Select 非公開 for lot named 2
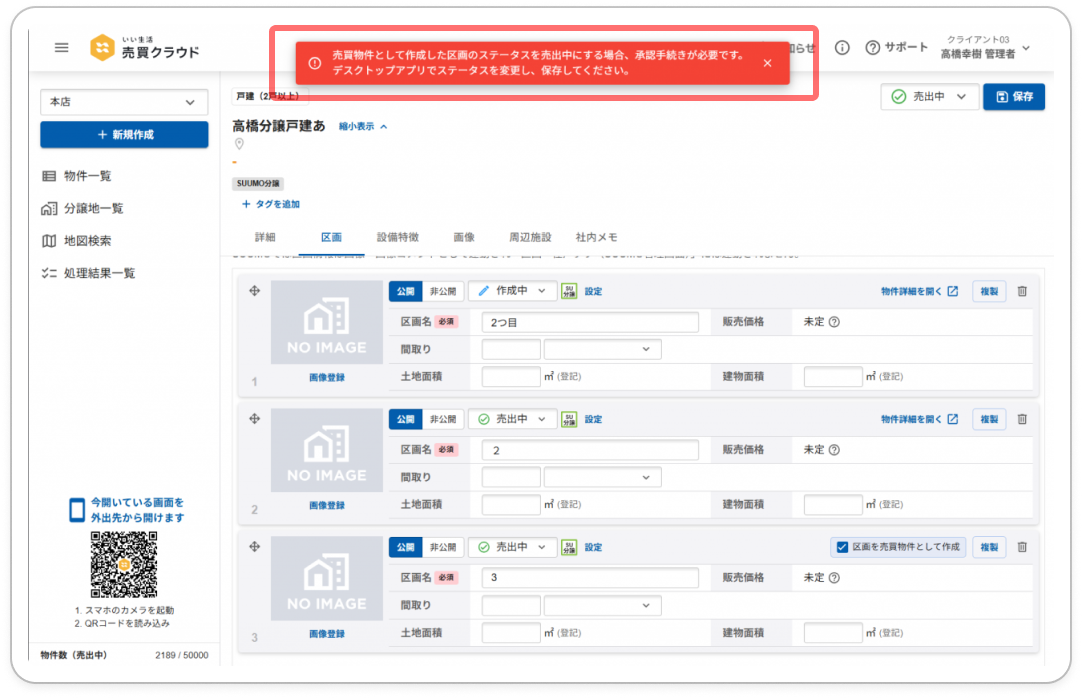1082x698 pixels. [443, 419]
